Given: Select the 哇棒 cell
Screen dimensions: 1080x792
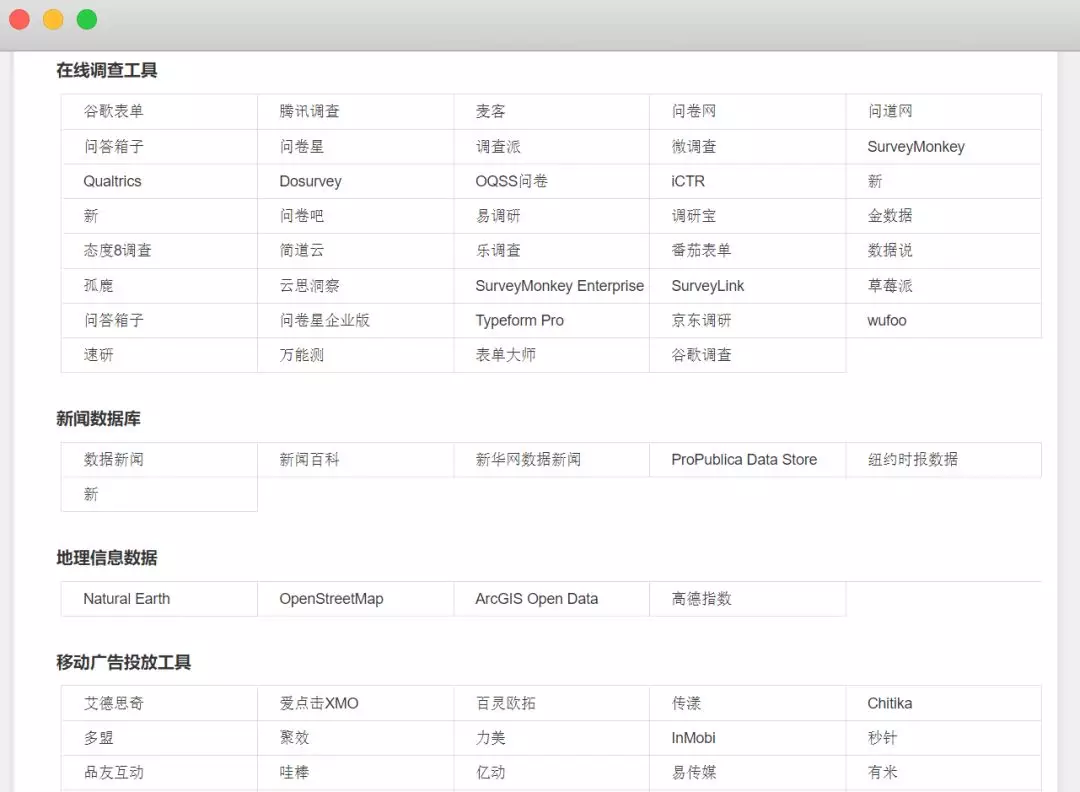Looking at the screenshot, I should coord(294,772).
